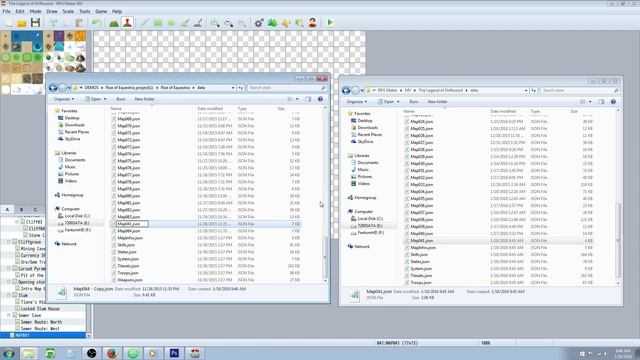640x360 pixels.
Task: Click New folder in Legend of Driftwood window
Action: coord(438,102)
